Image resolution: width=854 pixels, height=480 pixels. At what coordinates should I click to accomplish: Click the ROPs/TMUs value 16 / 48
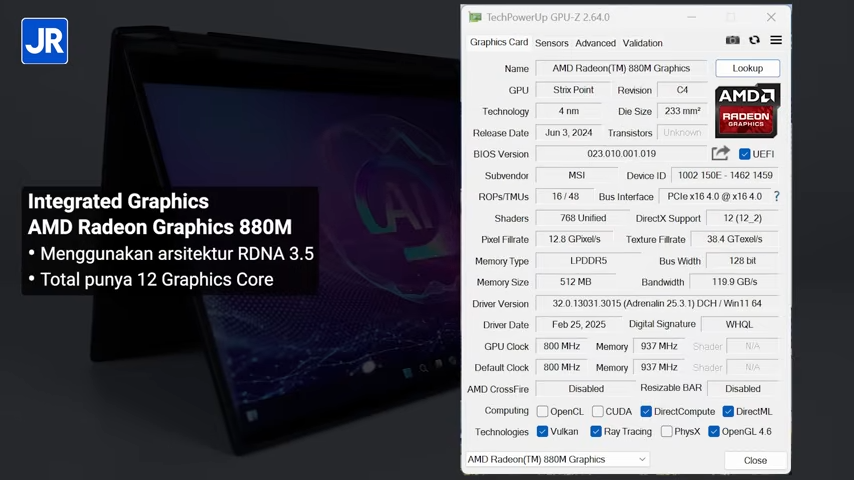click(x=565, y=196)
